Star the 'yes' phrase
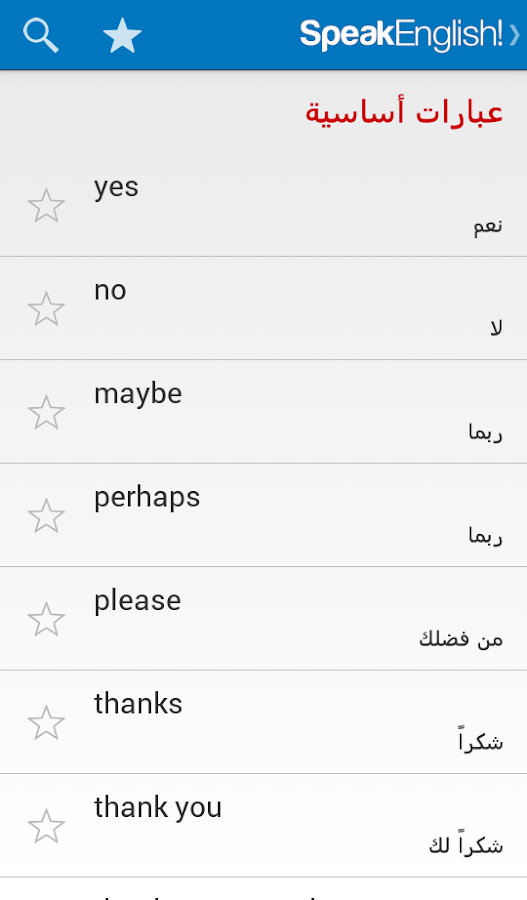Image resolution: width=527 pixels, height=900 pixels. click(x=46, y=205)
